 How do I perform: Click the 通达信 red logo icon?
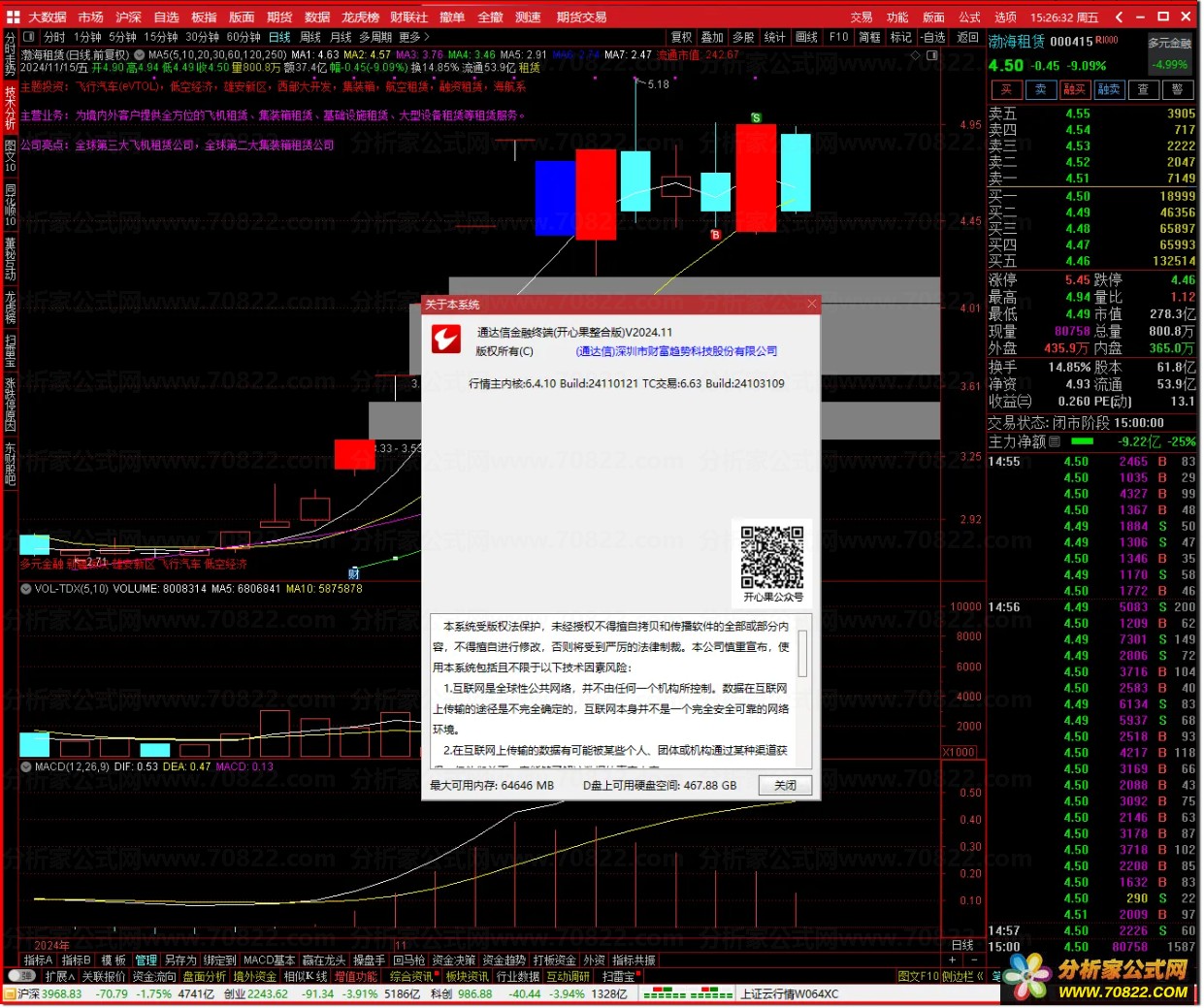[446, 339]
